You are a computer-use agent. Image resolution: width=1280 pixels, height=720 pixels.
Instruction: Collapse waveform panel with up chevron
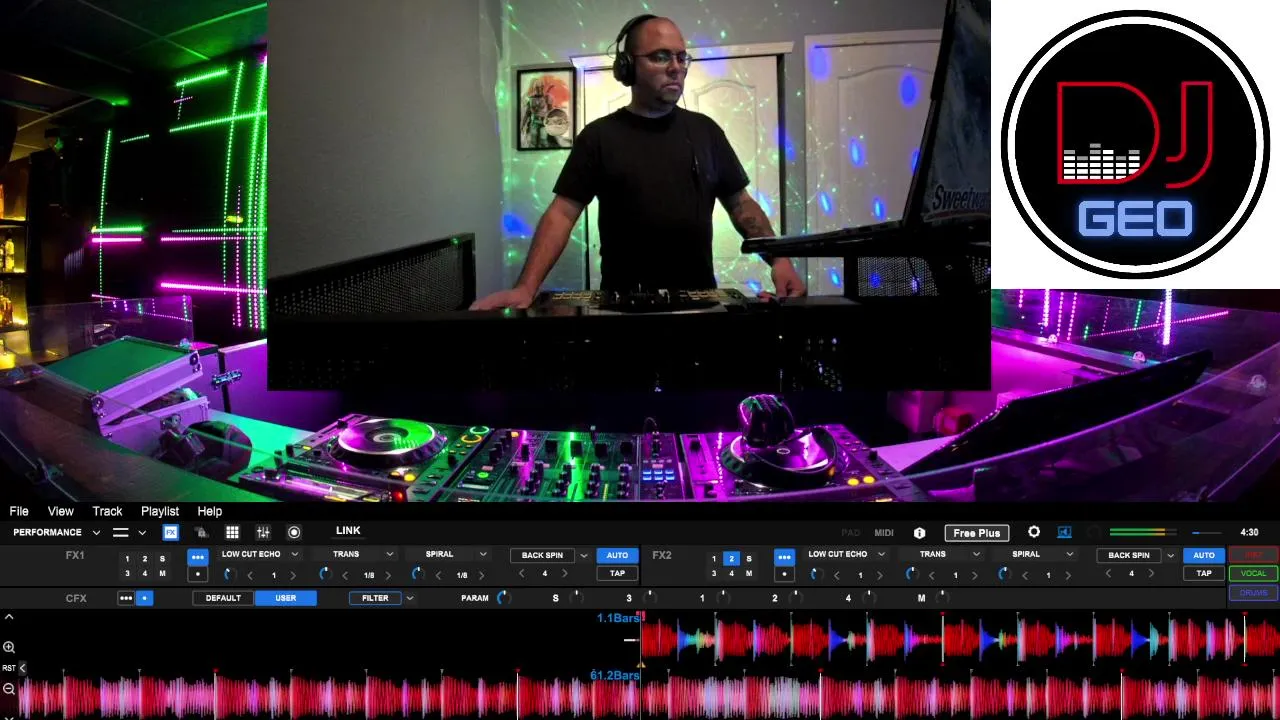9,618
